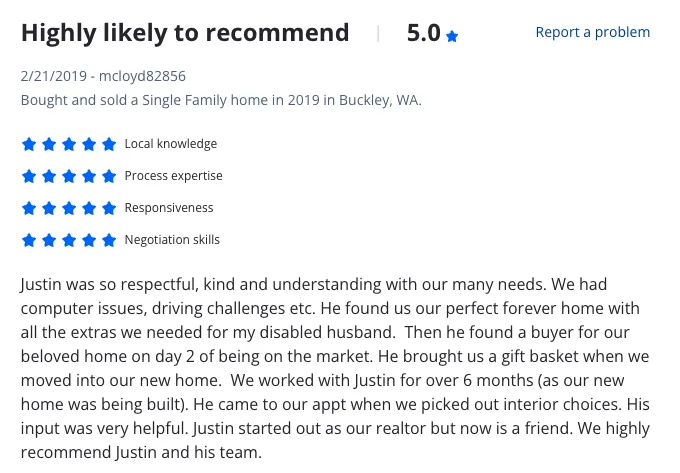Click the Responsiveness label
This screenshot has height=473, width=680.
(x=169, y=208)
